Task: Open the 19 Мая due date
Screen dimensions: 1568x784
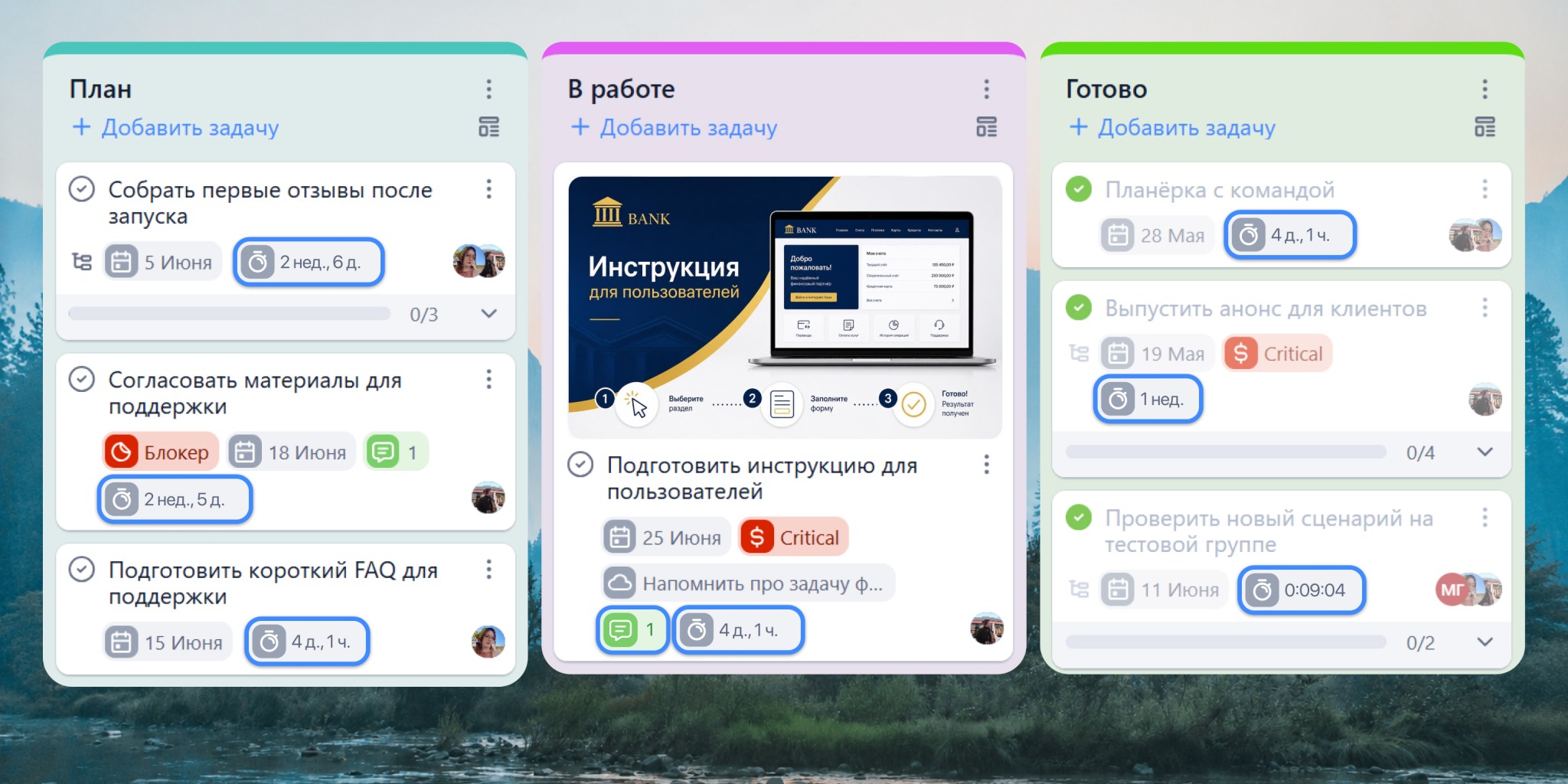Action: click(1157, 353)
